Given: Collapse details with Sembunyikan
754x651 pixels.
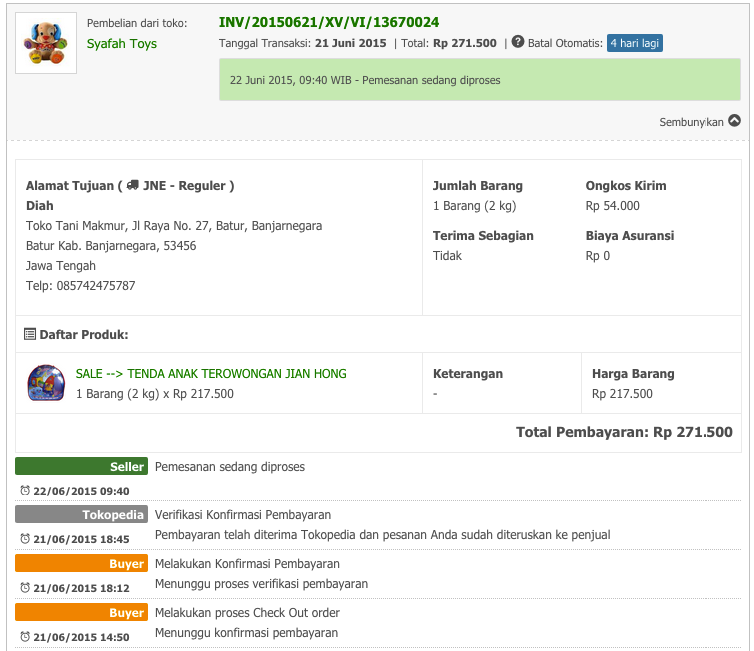Looking at the screenshot, I should (691, 122).
